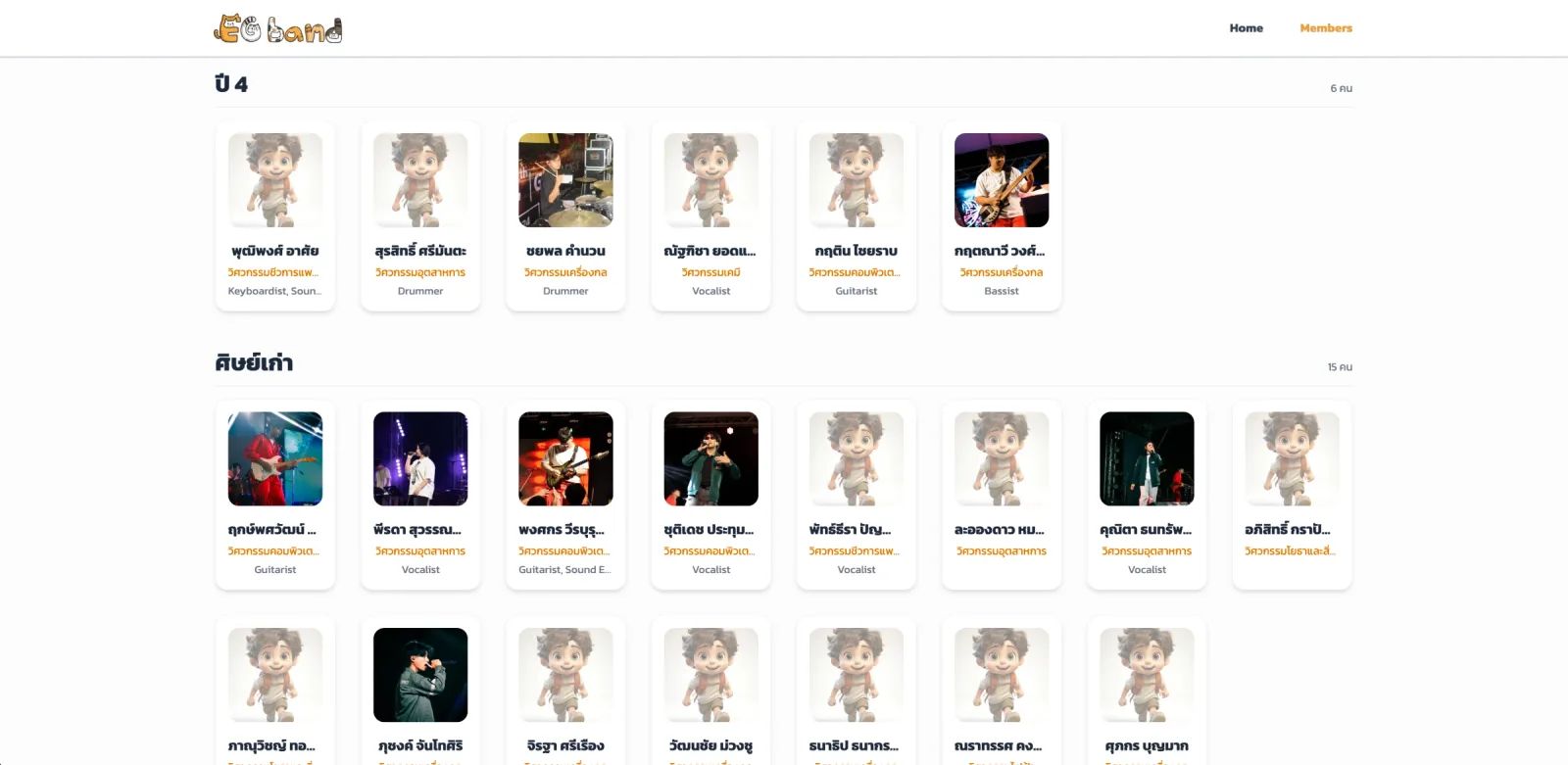The width and height of the screenshot is (1568, 765).
Task: Click avatar of ณราทรรศ
Action: (x=1002, y=675)
